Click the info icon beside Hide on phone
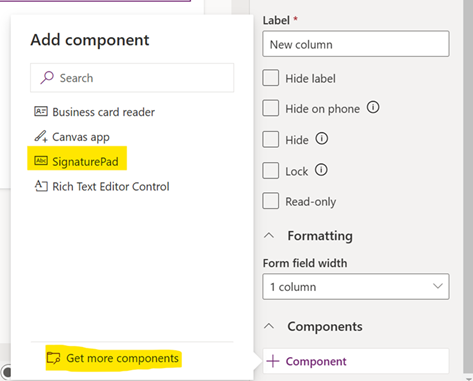 click(373, 107)
